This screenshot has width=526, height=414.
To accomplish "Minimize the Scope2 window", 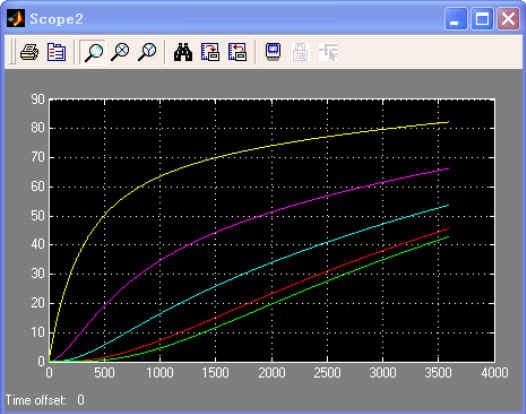I will pyautogui.click(x=456, y=19).
